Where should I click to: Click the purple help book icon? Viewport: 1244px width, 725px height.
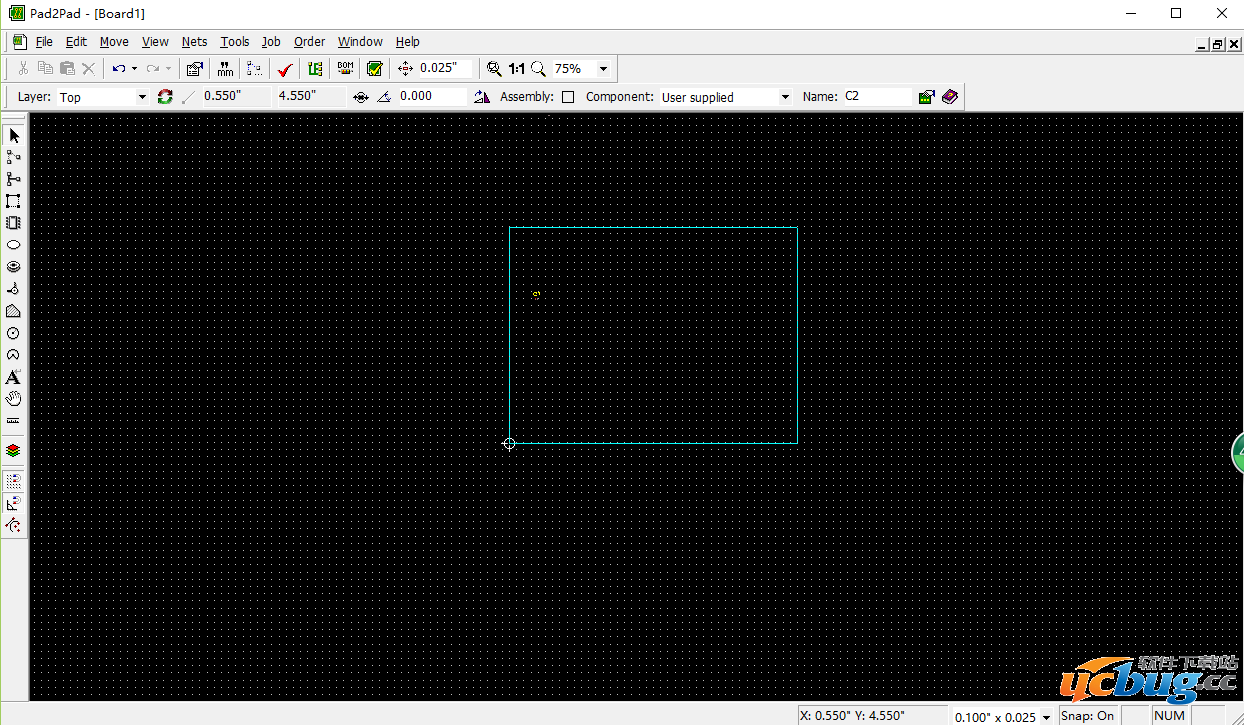(950, 97)
